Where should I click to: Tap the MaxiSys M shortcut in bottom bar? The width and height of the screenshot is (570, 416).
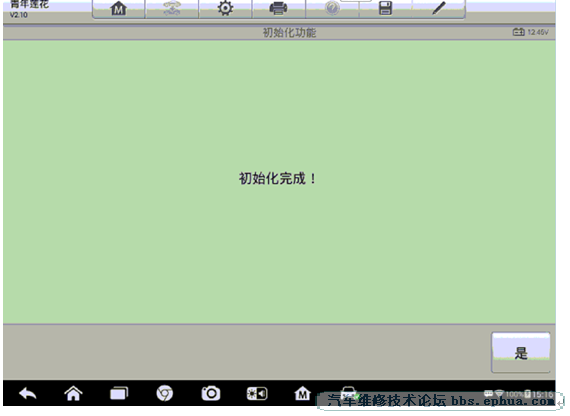click(x=302, y=393)
